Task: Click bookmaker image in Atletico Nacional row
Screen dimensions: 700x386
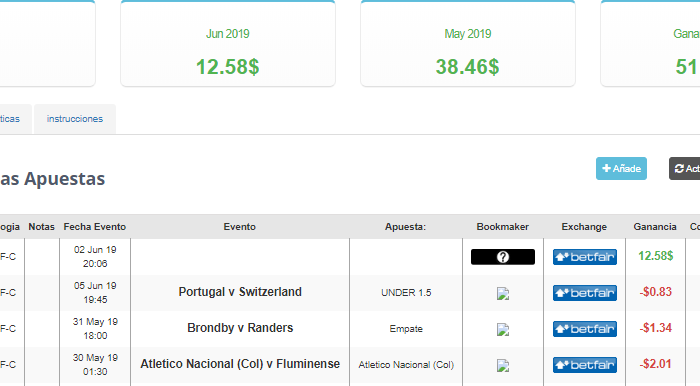Action: [x=503, y=365]
